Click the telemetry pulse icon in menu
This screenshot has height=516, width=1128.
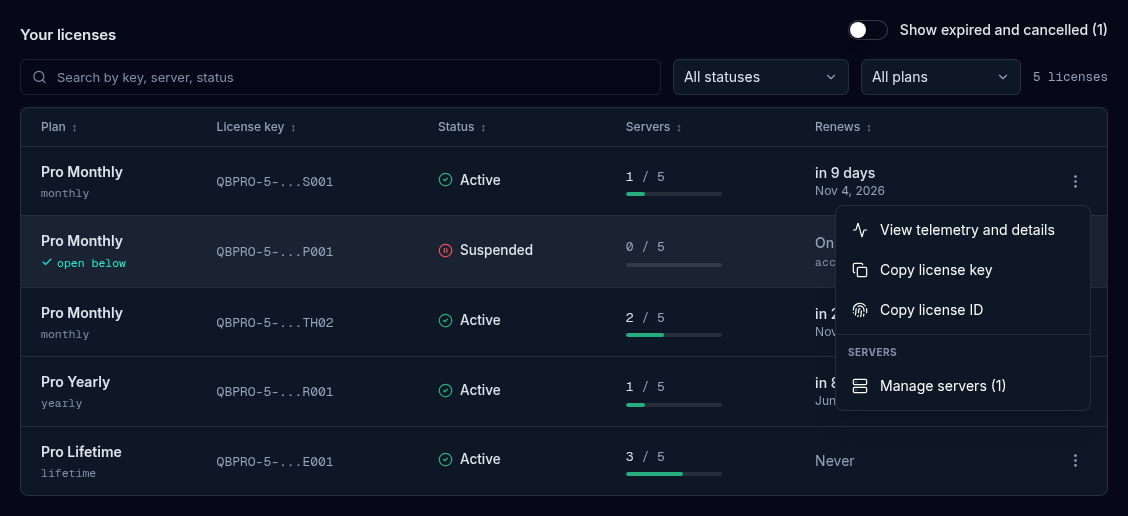(x=860, y=230)
